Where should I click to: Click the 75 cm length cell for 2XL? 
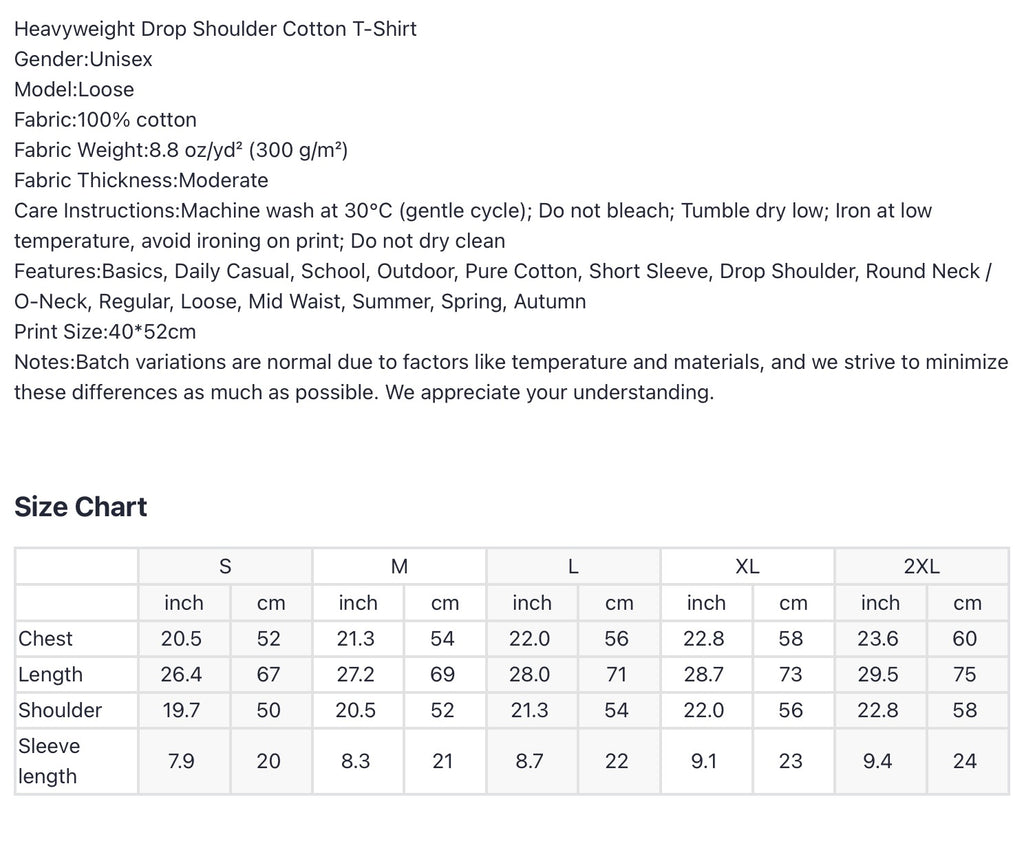click(968, 674)
